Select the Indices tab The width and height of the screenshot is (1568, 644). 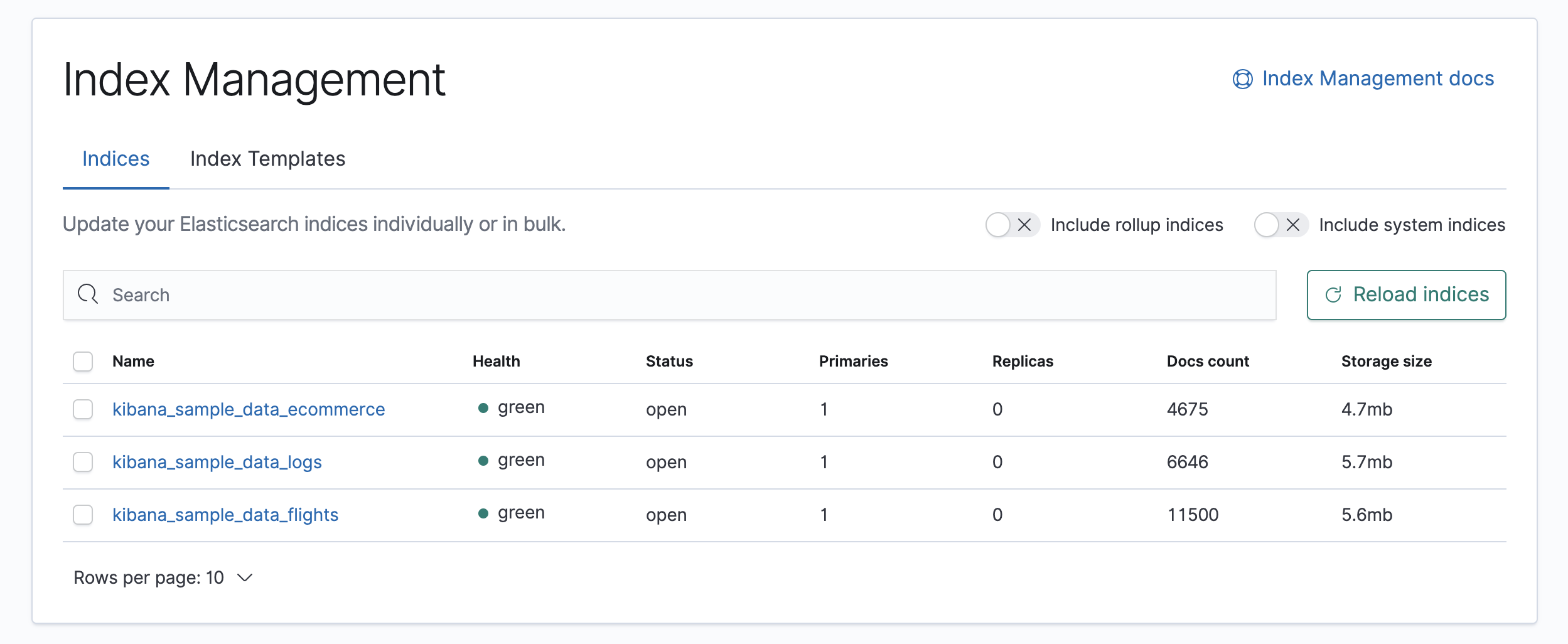tap(116, 159)
